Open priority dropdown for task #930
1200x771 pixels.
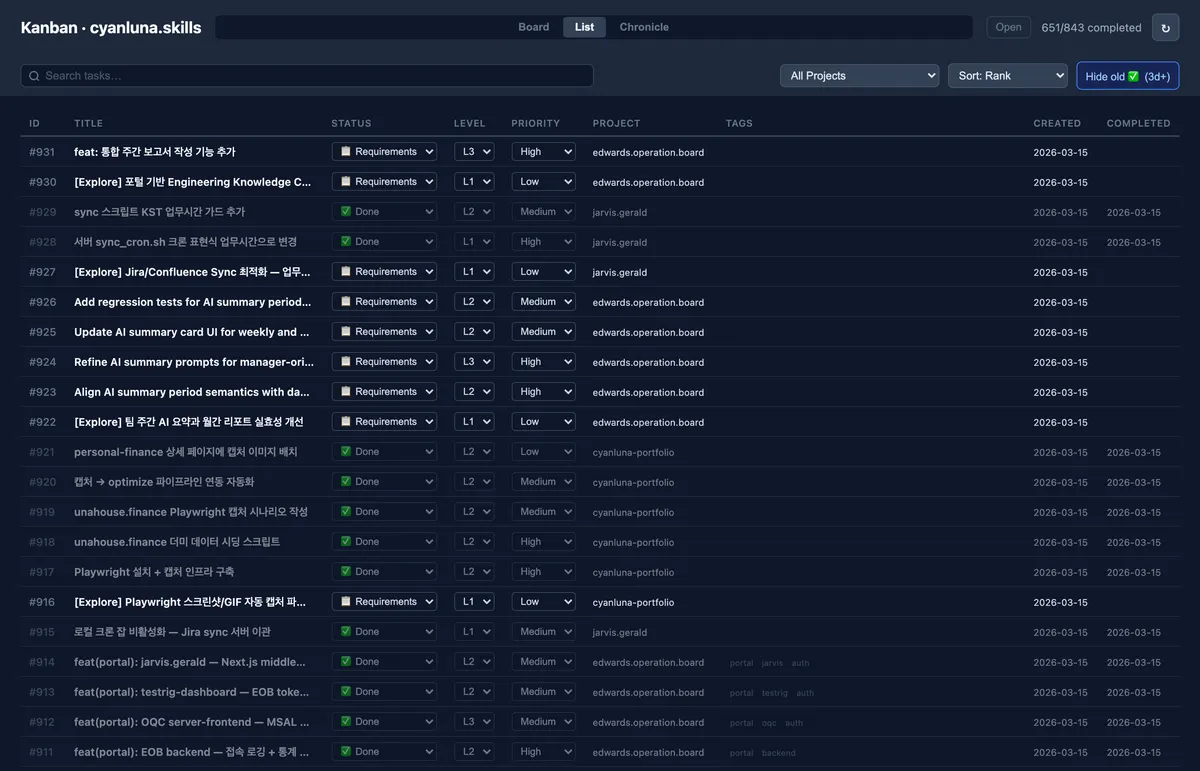point(543,182)
